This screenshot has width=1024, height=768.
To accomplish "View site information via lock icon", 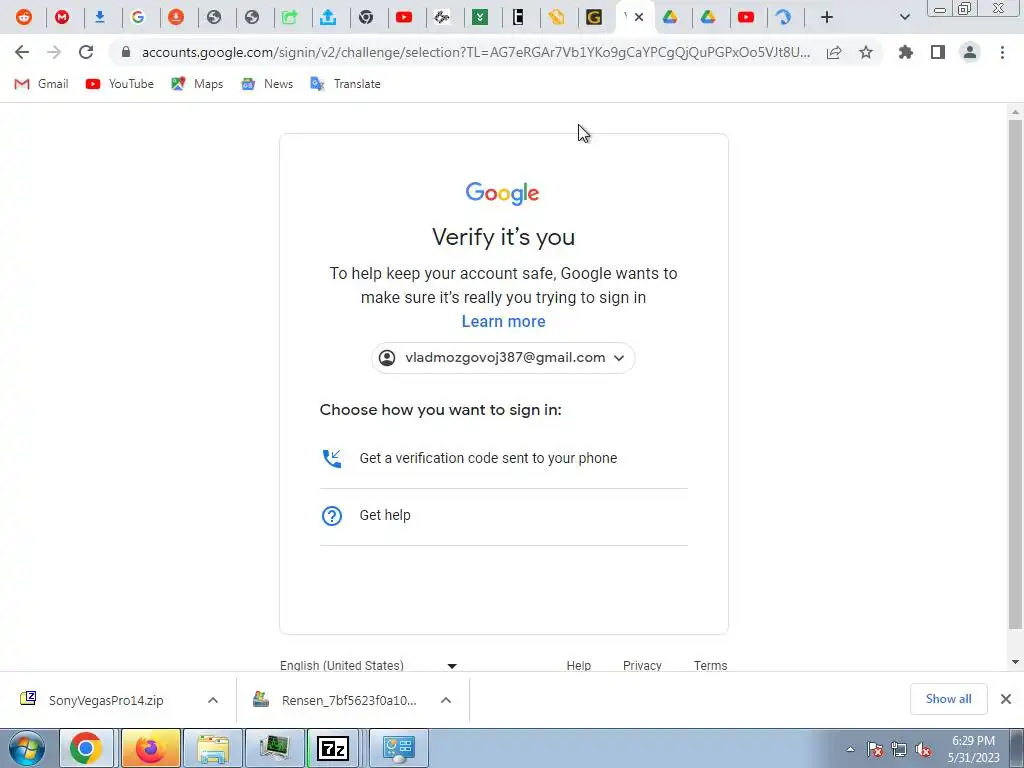I will 126,52.
